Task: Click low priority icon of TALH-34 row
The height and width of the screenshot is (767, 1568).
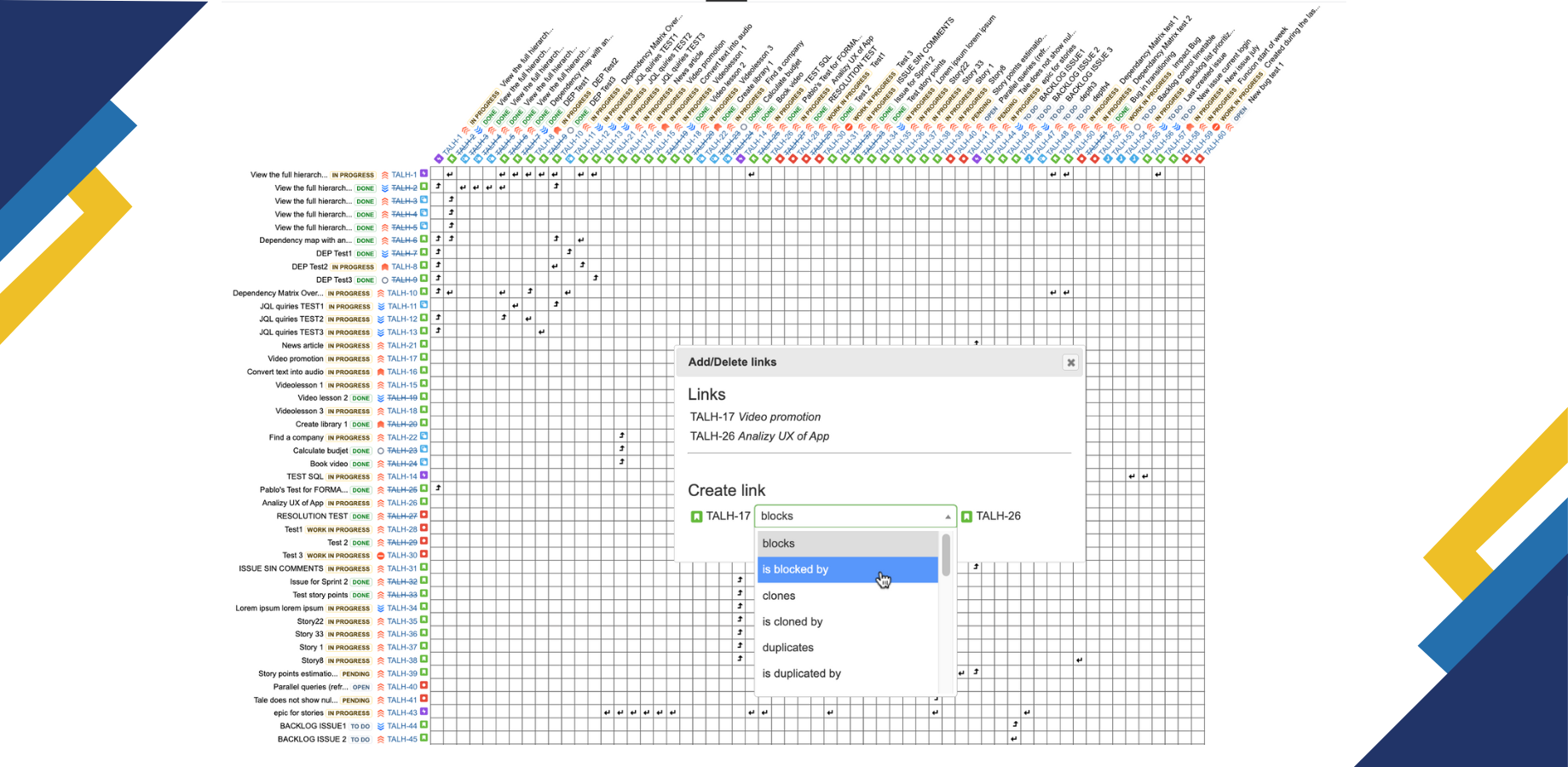Action: click(x=380, y=608)
